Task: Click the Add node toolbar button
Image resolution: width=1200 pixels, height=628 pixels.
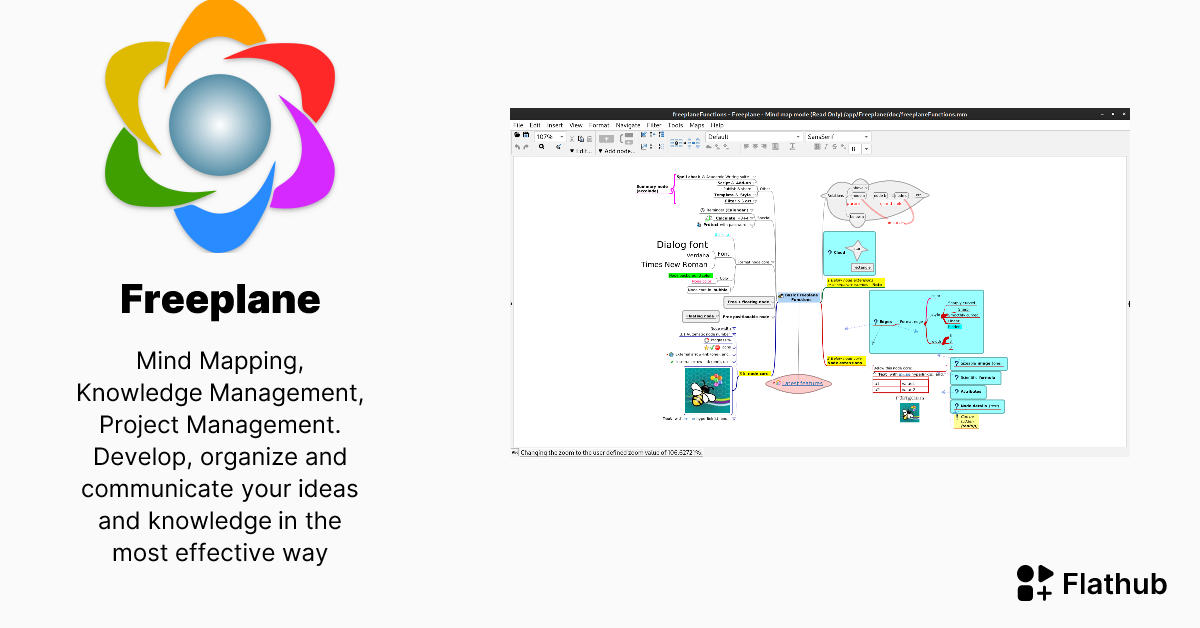Action: pyautogui.click(x=616, y=151)
